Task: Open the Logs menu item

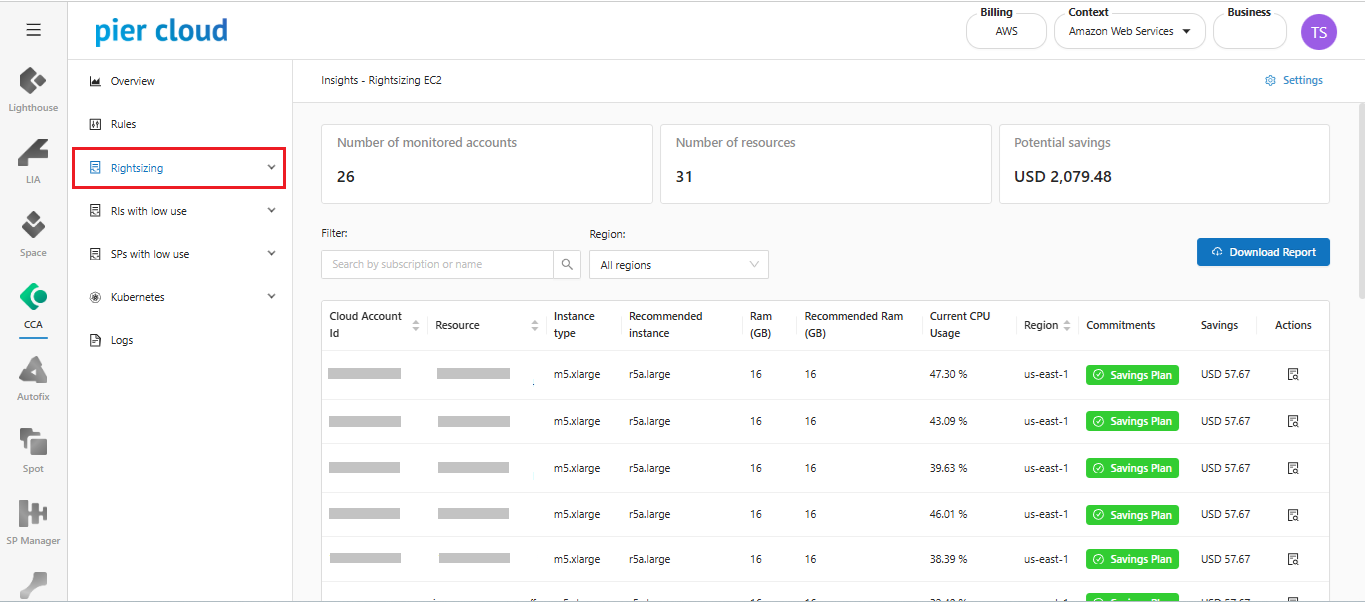Action: click(122, 340)
